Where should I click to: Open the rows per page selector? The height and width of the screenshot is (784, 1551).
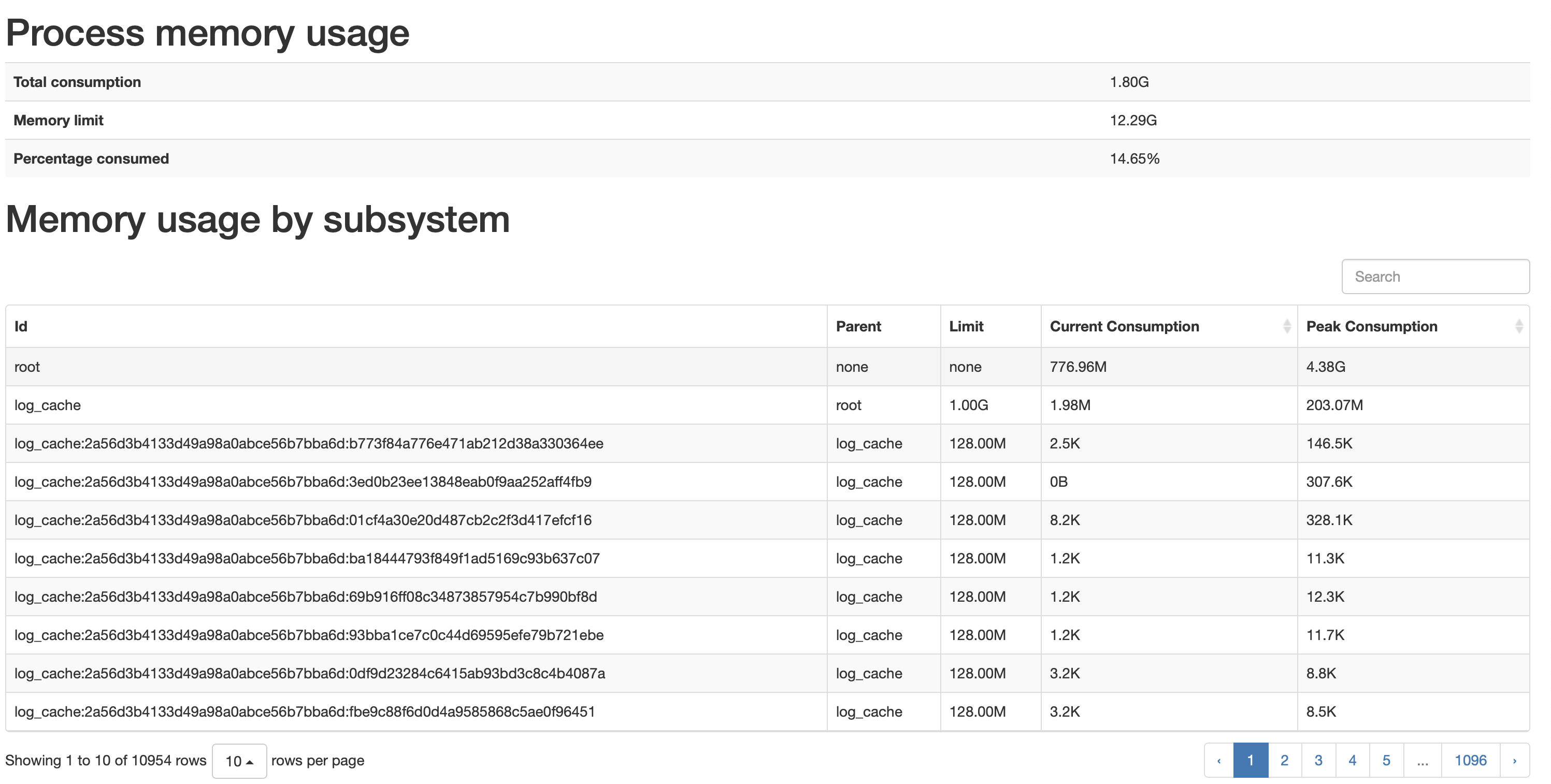(x=239, y=761)
